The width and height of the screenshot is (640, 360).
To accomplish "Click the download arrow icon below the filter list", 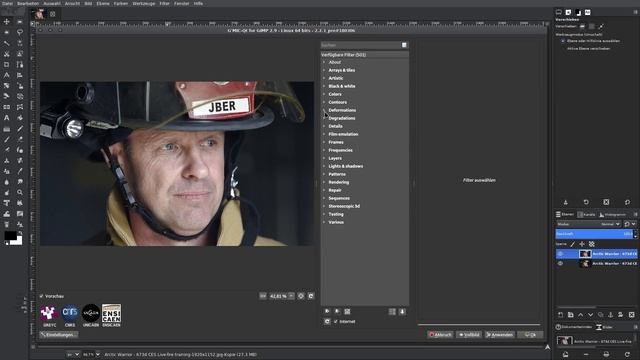I will click(x=402, y=312).
